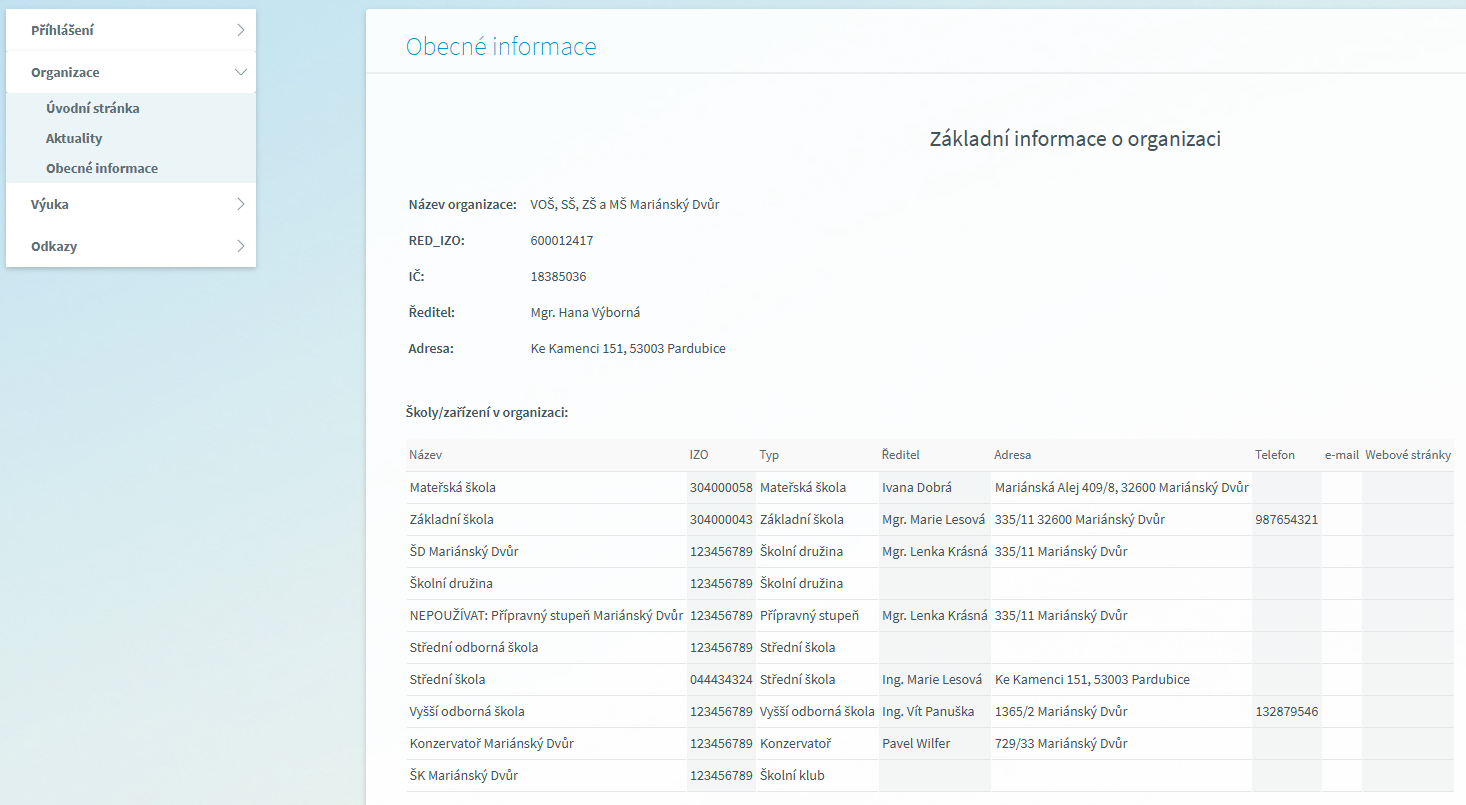Expand the Přihlášení menu chevron

coord(240,30)
